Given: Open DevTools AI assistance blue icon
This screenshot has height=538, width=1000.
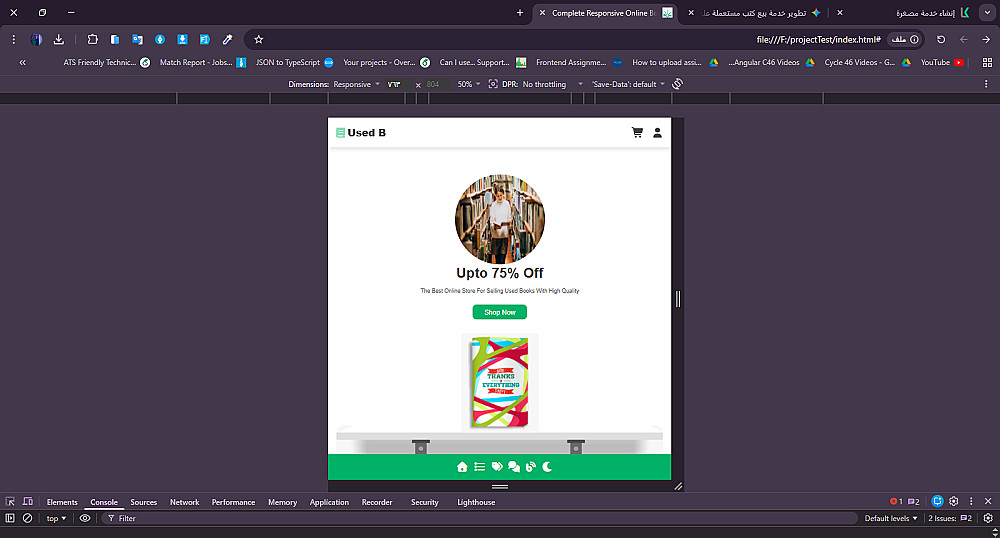Looking at the screenshot, I should (x=937, y=502).
